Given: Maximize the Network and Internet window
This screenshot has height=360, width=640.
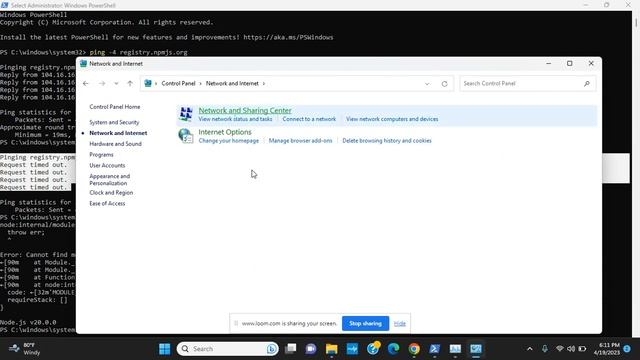Looking at the screenshot, I should pos(570,64).
